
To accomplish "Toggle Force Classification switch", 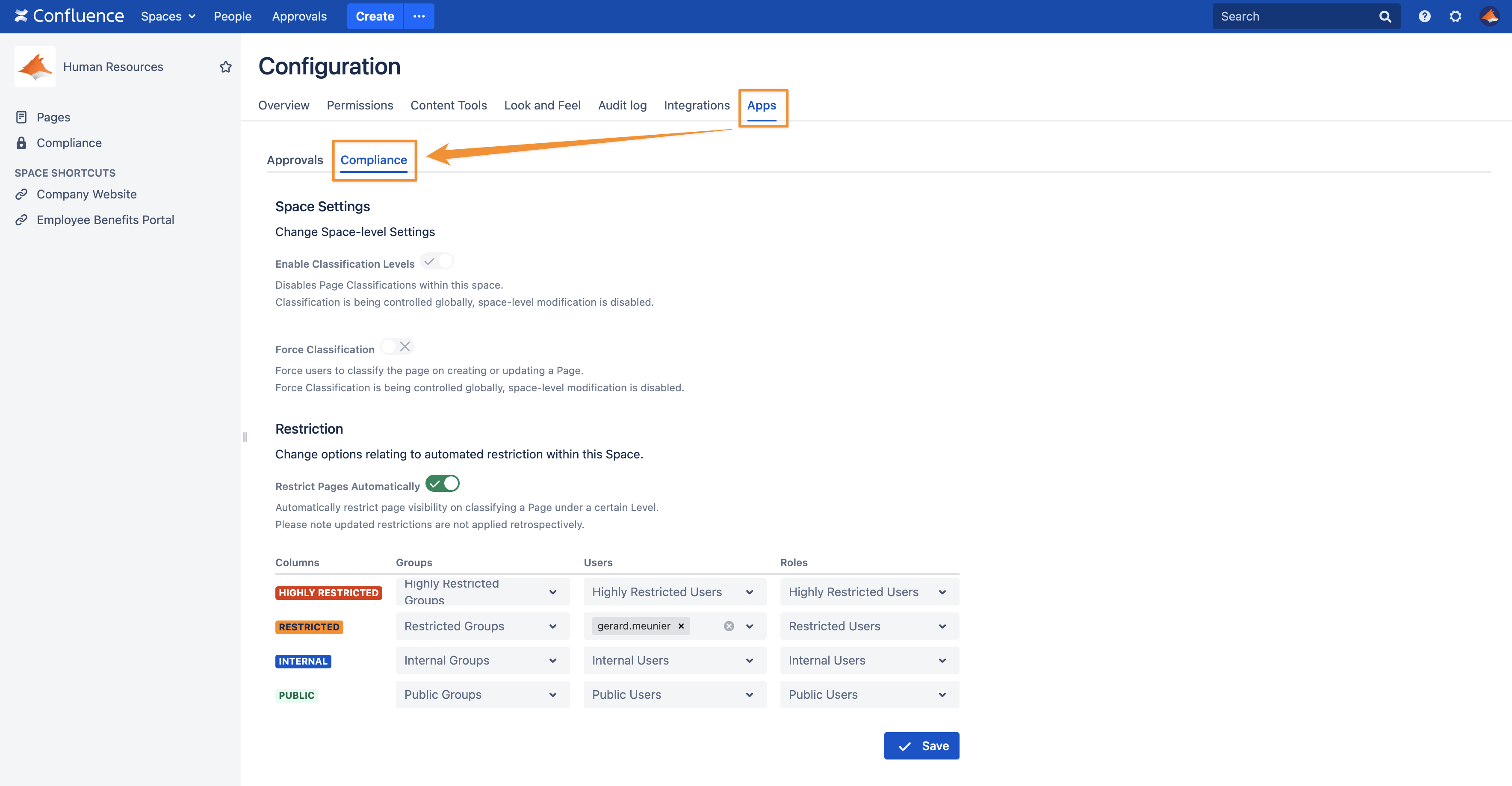I will pyautogui.click(x=397, y=347).
